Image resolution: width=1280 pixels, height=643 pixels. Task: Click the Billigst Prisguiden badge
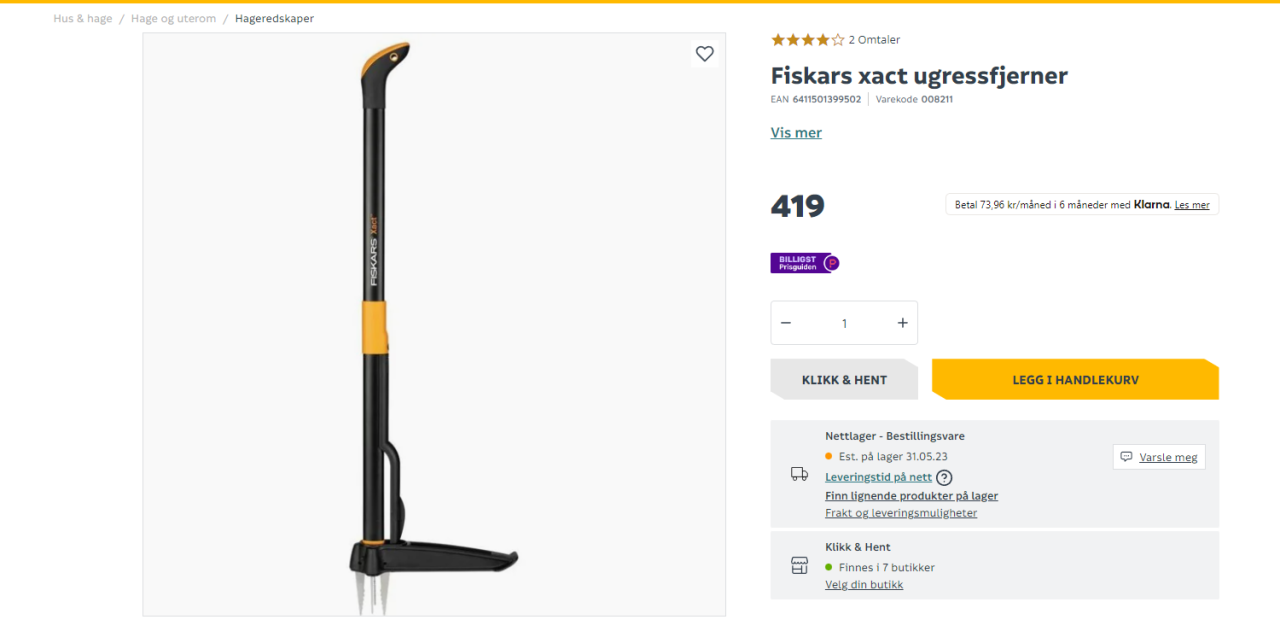point(804,263)
